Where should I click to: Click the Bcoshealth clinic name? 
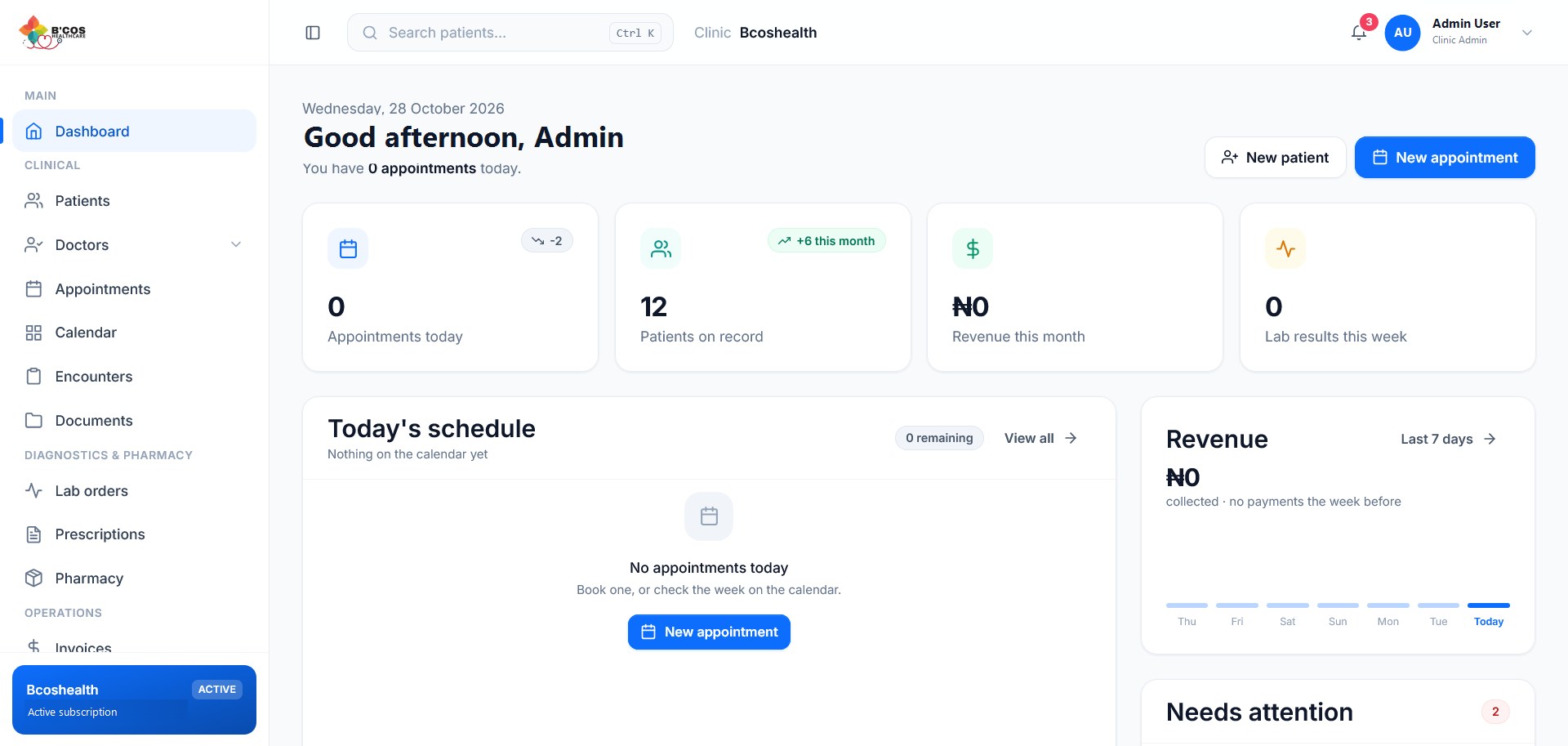(778, 33)
